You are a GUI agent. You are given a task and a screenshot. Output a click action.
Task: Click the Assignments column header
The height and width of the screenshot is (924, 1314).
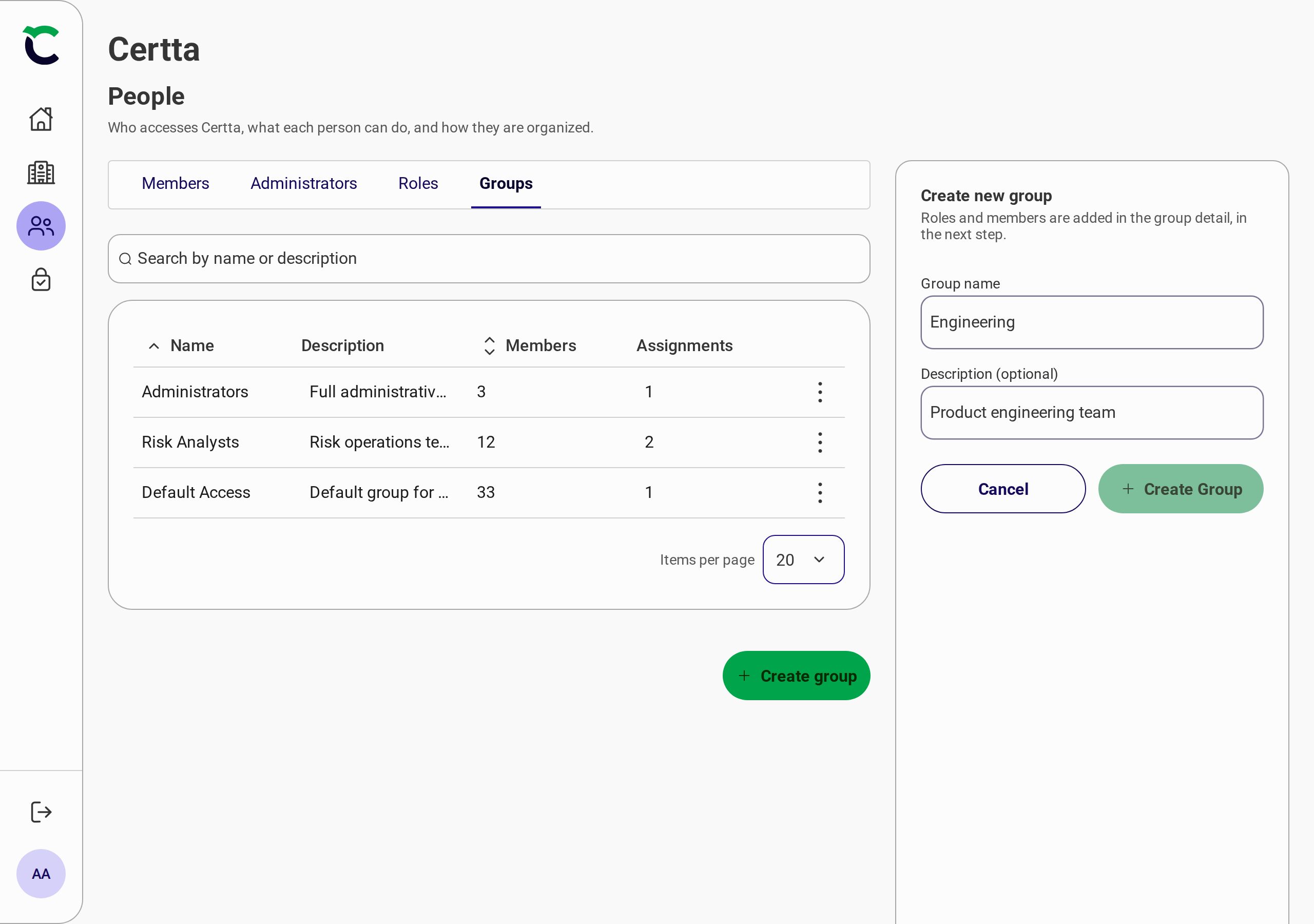(x=685, y=346)
